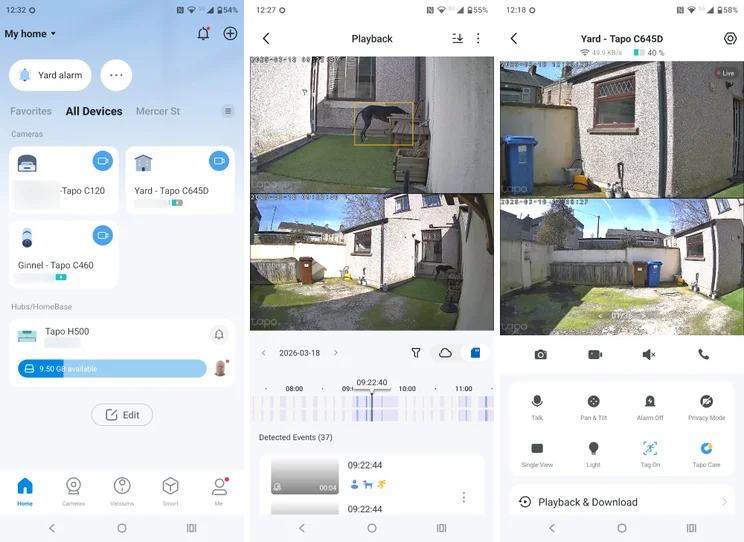Viewport: 744px width, 542px height.
Task: Tap the pet detection icon on event
Action: pos(368,485)
